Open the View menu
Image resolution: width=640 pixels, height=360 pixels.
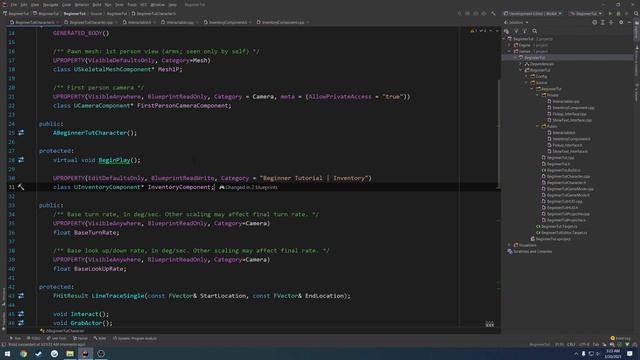click(35, 4)
